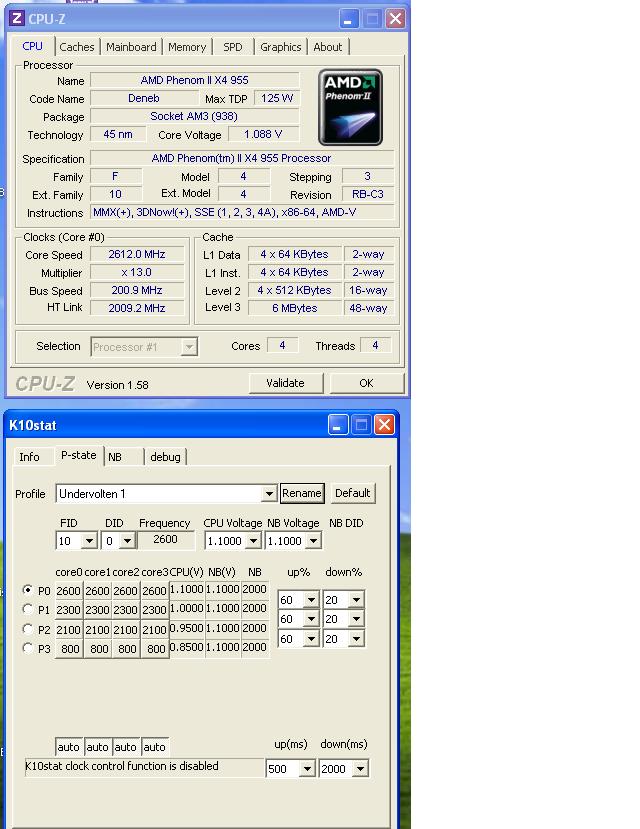
Task: Expand the NB Voltage dropdown
Action: 313,541
